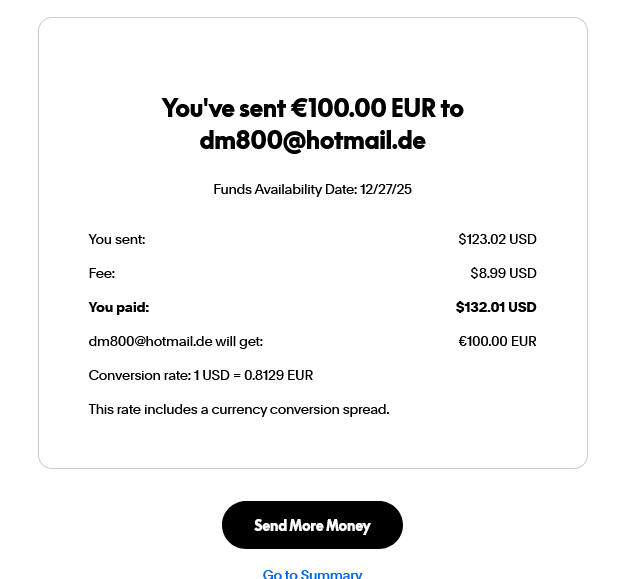
Task: Select the $132.01 USD total paid
Action: (496, 307)
